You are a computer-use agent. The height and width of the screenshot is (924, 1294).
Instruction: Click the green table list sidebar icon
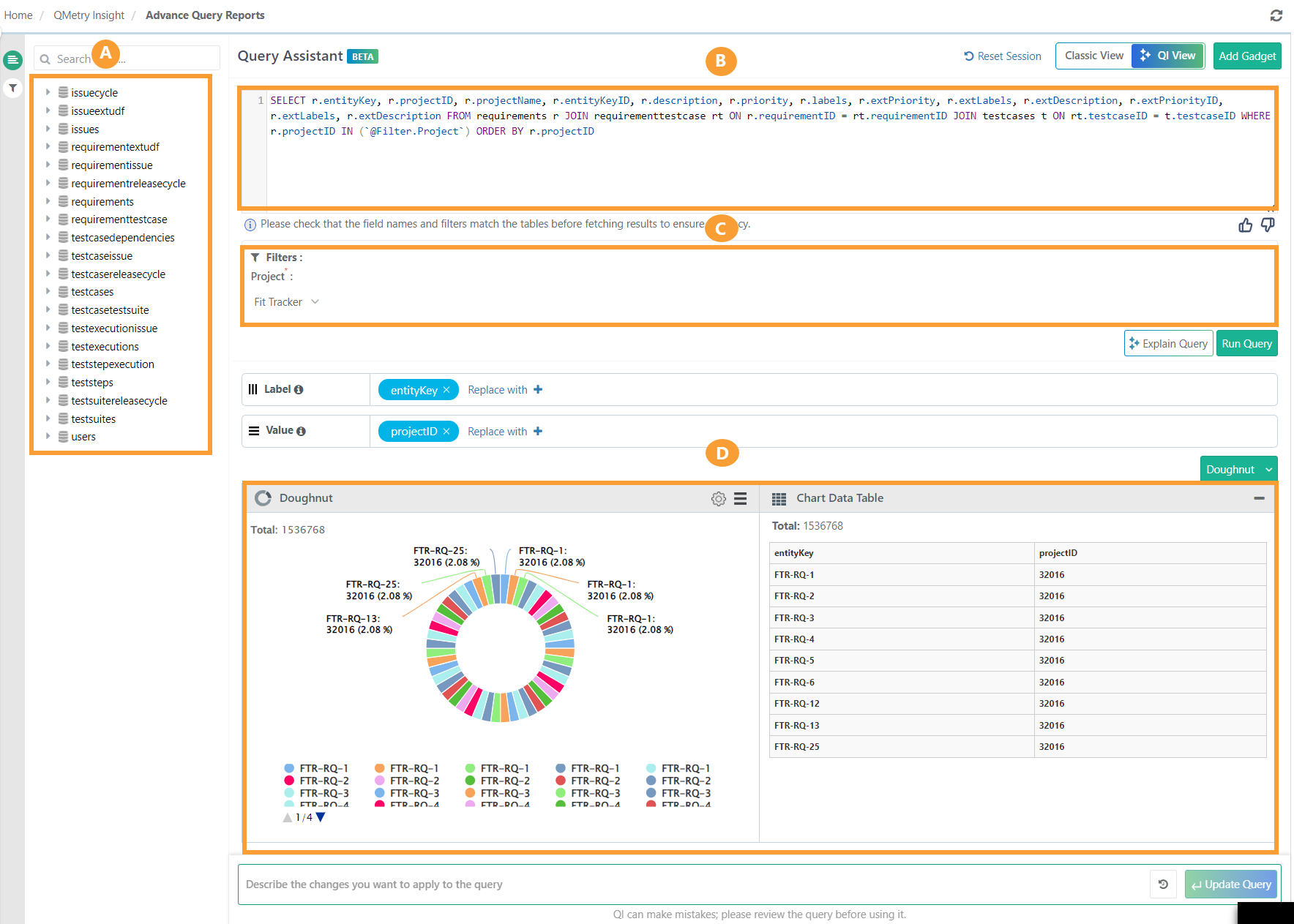(x=12, y=60)
